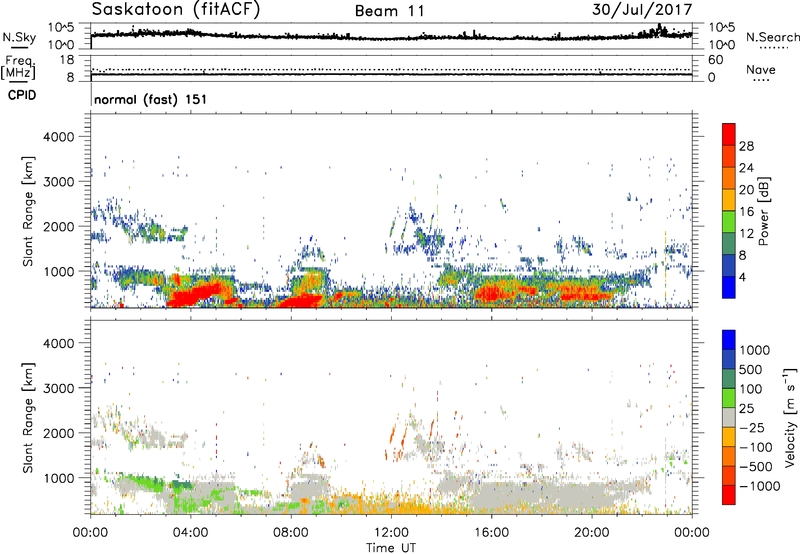Click the '24' label on the Power colorbar
800x554 pixels.
tap(746, 168)
